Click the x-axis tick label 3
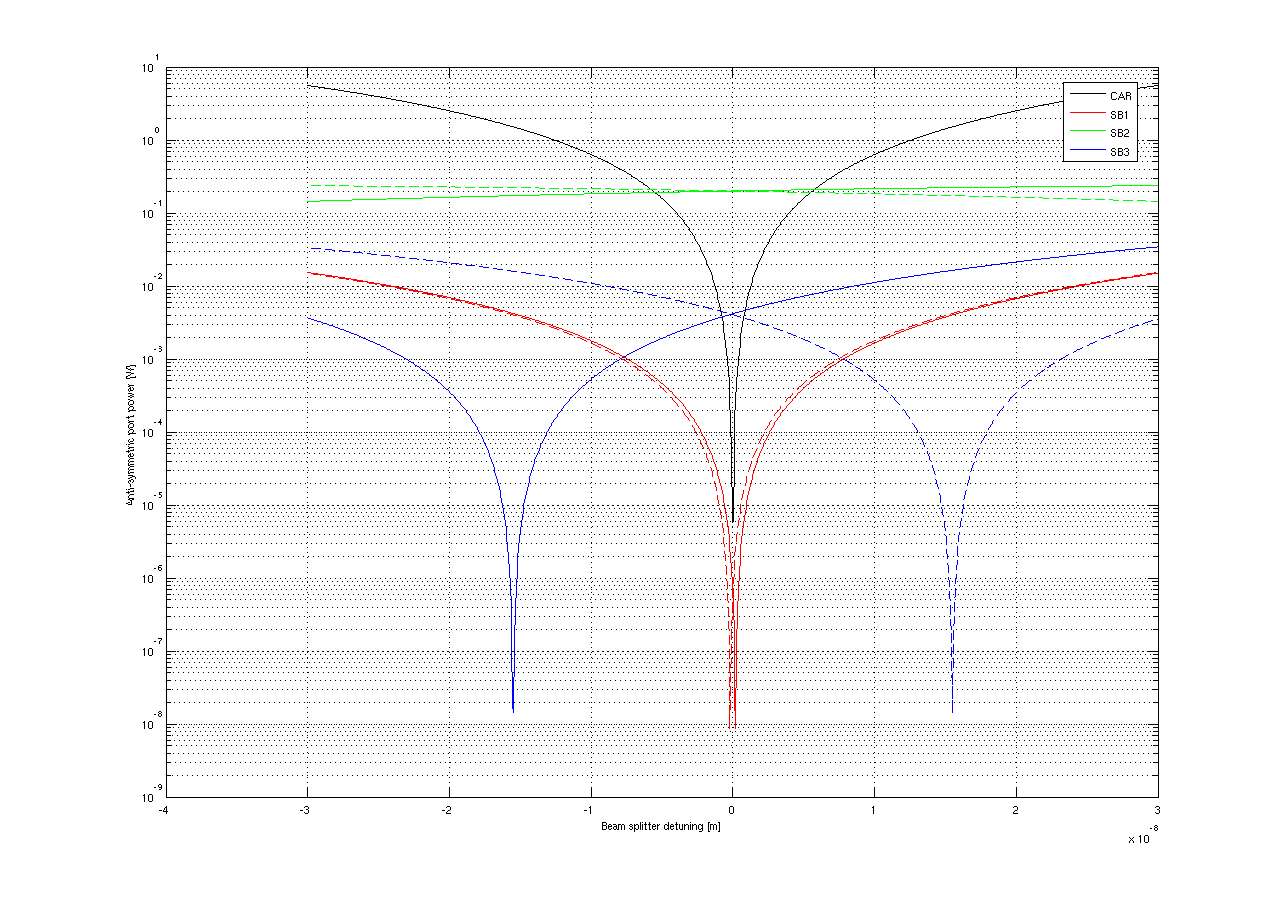This screenshot has width=1280, height=897. pos(1158,811)
